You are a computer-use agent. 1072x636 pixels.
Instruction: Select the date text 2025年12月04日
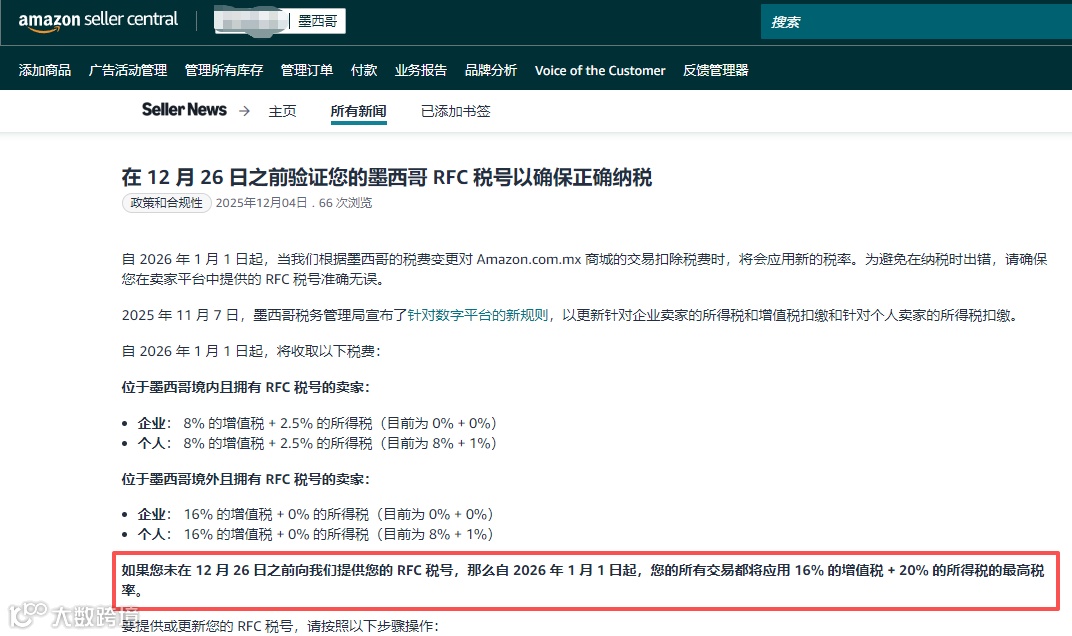click(261, 203)
